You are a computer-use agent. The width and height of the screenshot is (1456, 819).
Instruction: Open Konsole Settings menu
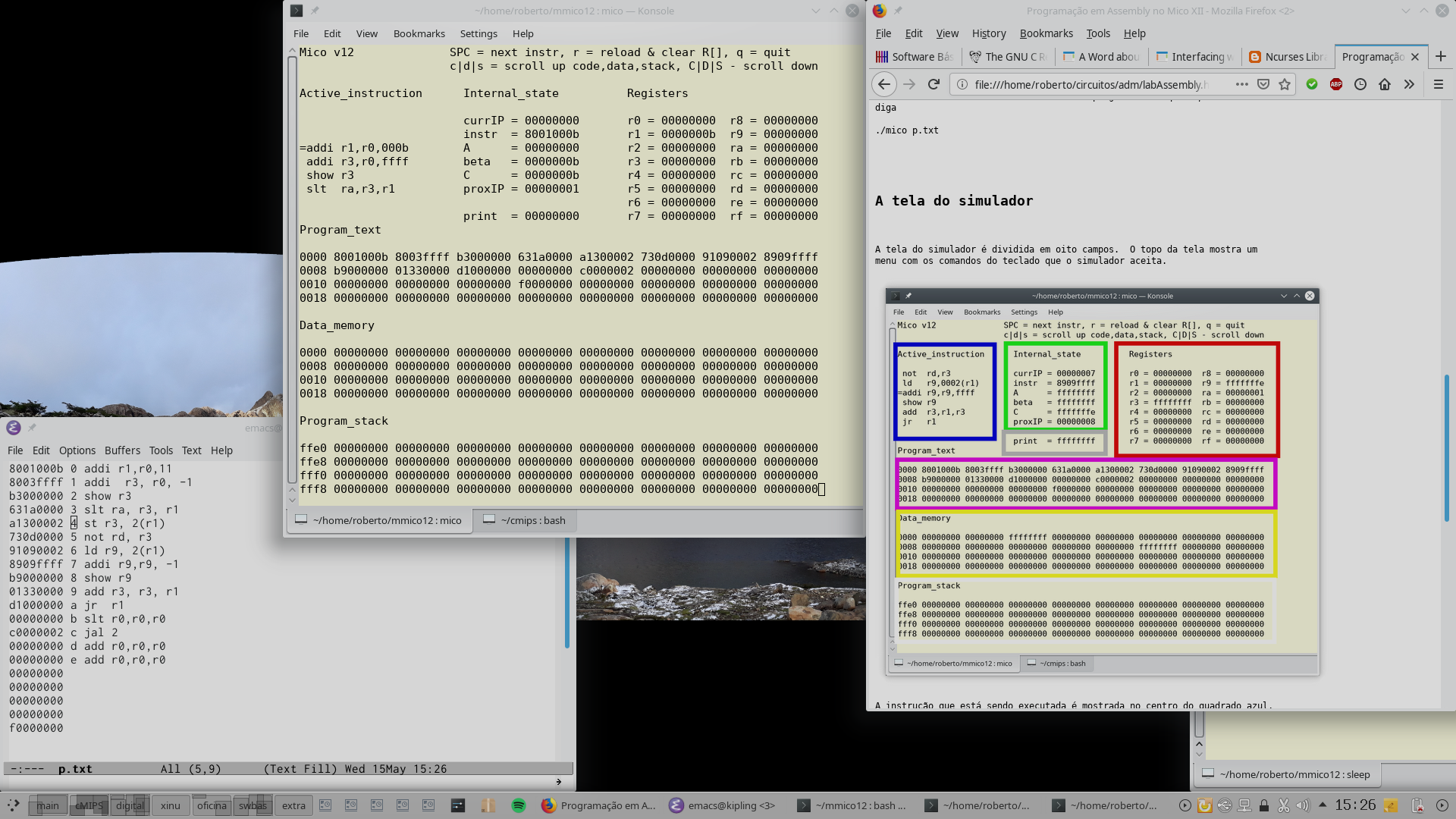pyautogui.click(x=479, y=33)
